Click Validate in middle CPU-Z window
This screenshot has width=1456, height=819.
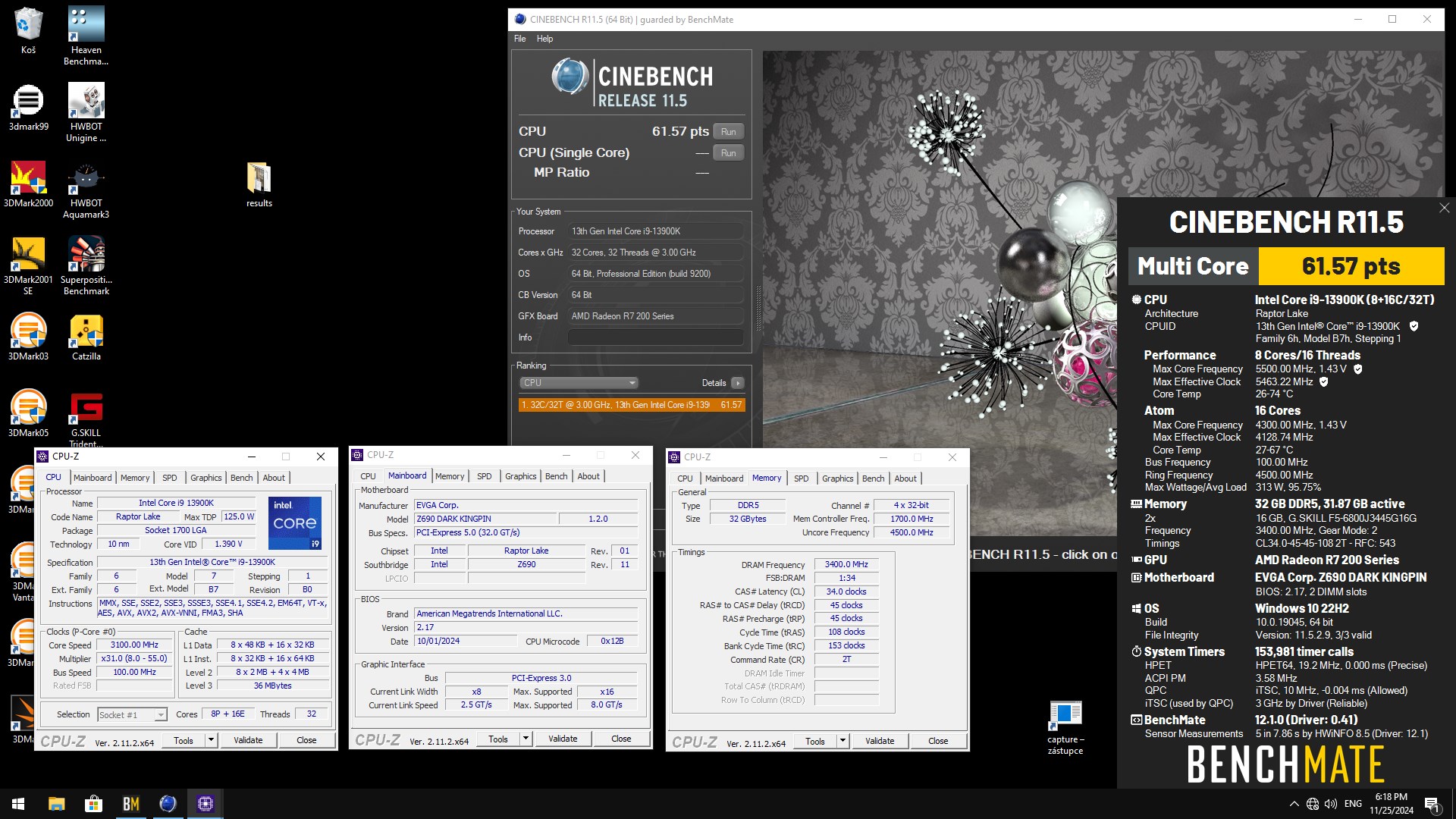pos(563,739)
